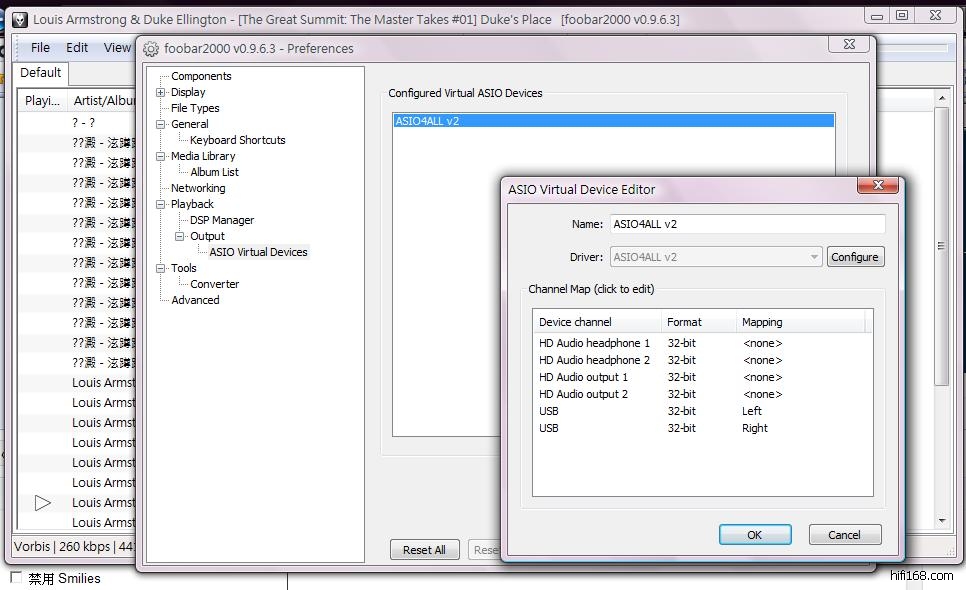Screen dimensions: 966x590
Task: Open the Edit menu
Action: point(77,47)
